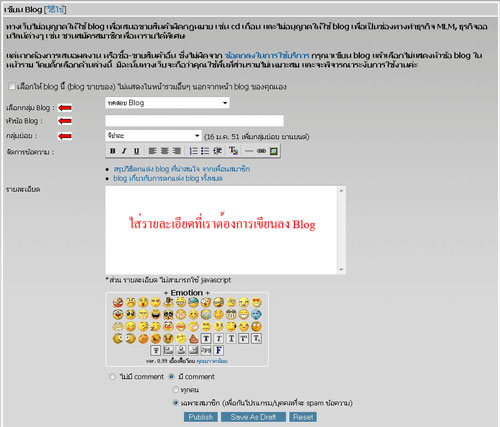
Task: Select the everyone can comment radio option
Action: coord(175,389)
